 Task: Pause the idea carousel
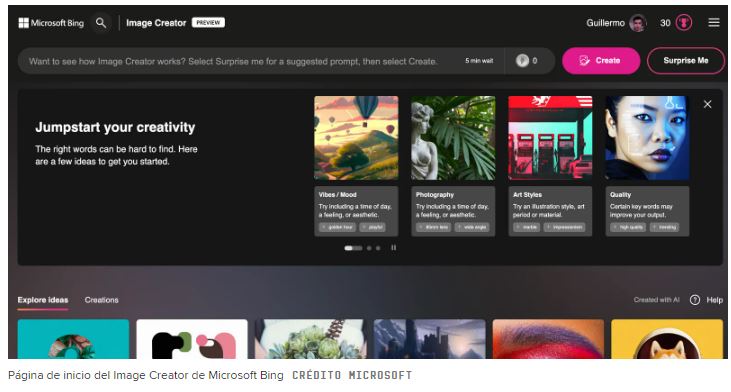pos(393,248)
